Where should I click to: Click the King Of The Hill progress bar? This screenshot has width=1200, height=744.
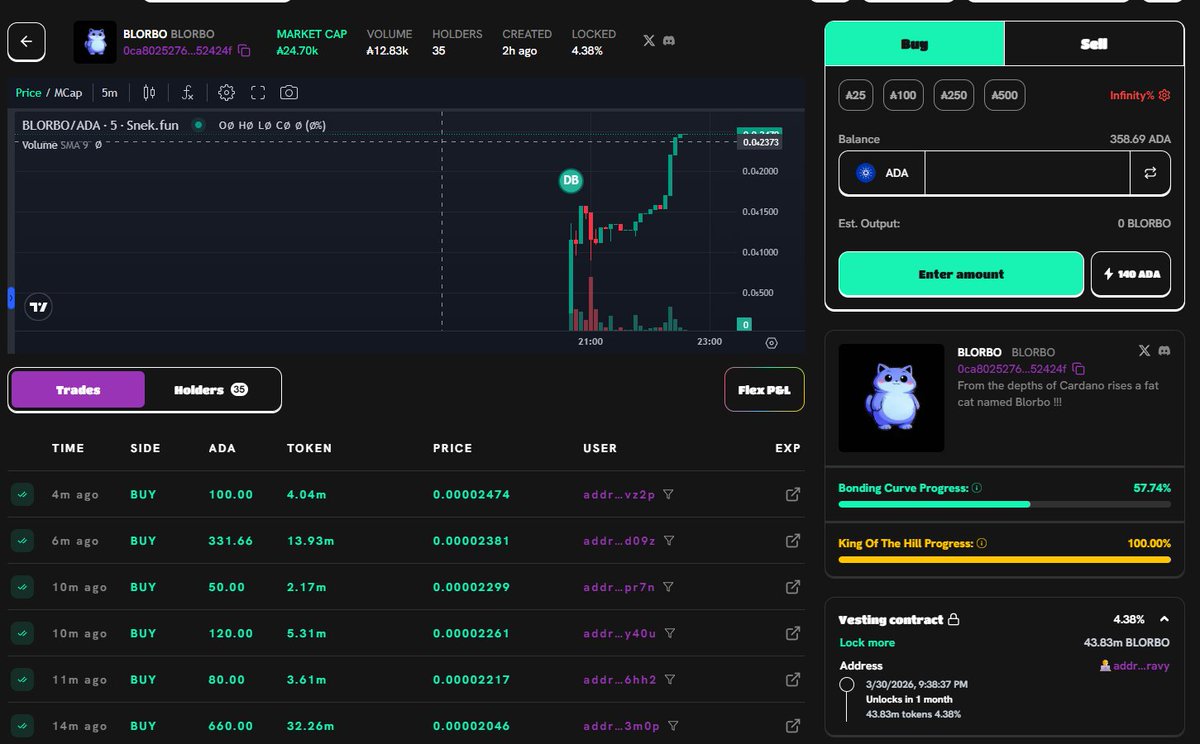tap(1004, 559)
